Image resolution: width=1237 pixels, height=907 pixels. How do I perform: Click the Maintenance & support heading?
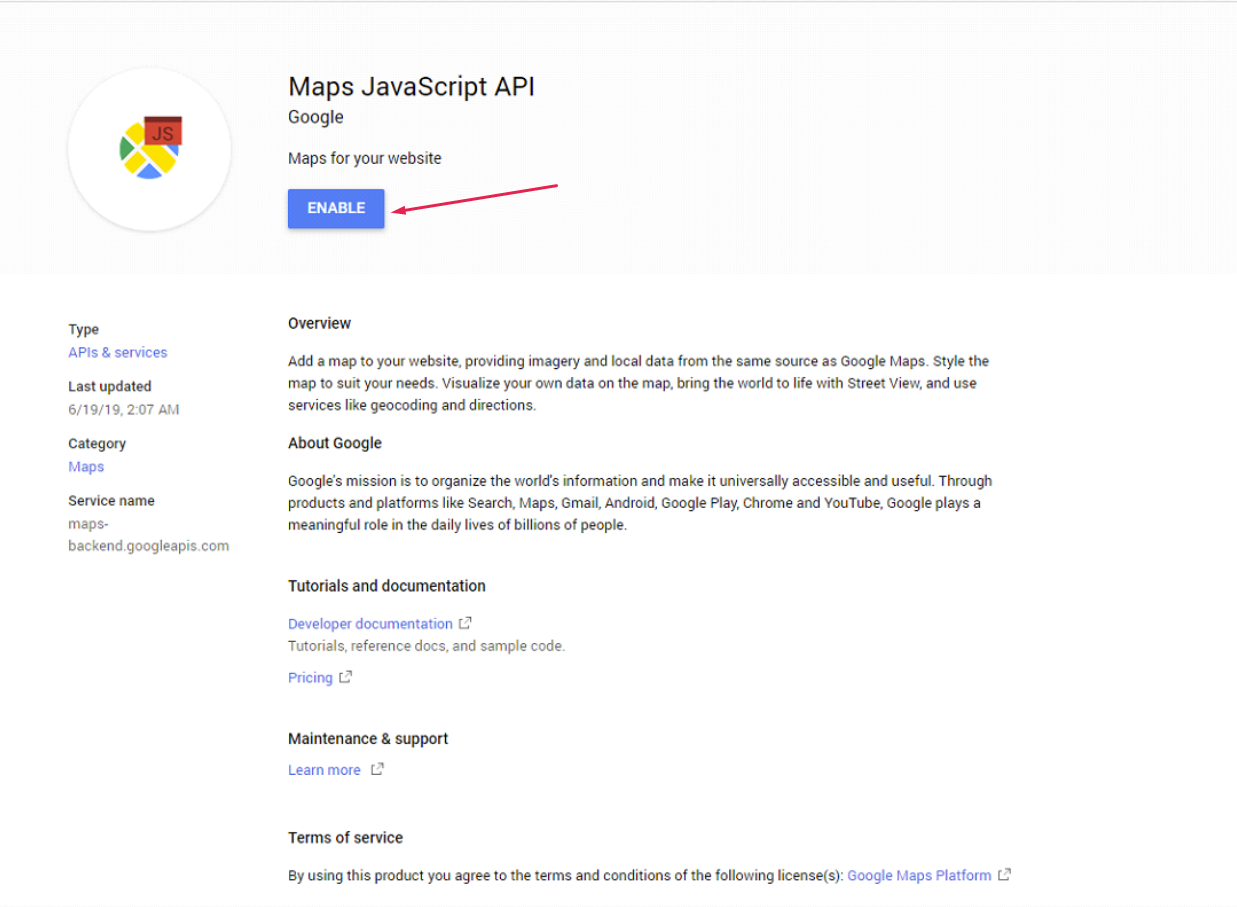[x=368, y=739]
